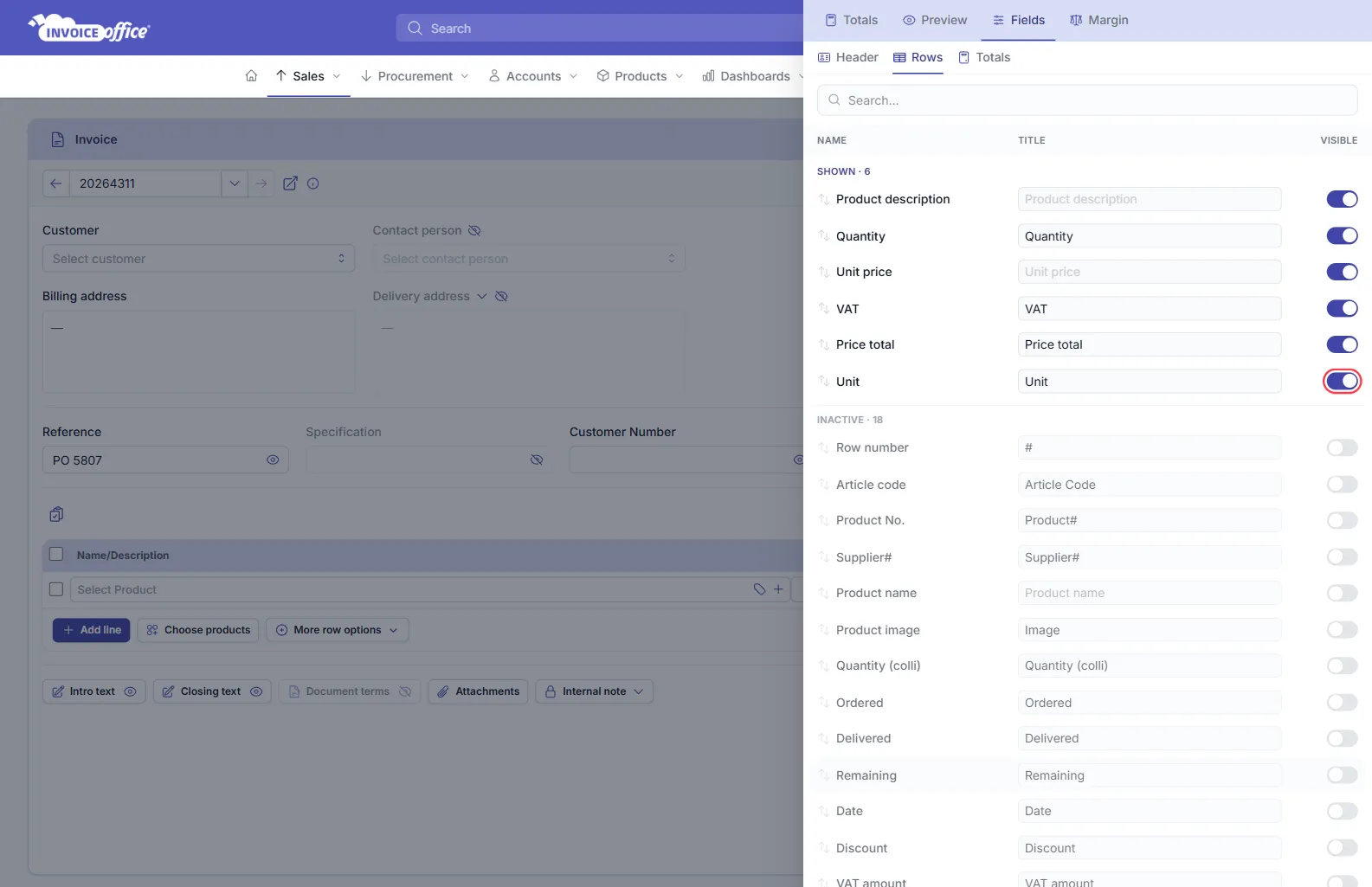Click the home icon in navigation bar
1372x887 pixels.
[251, 76]
